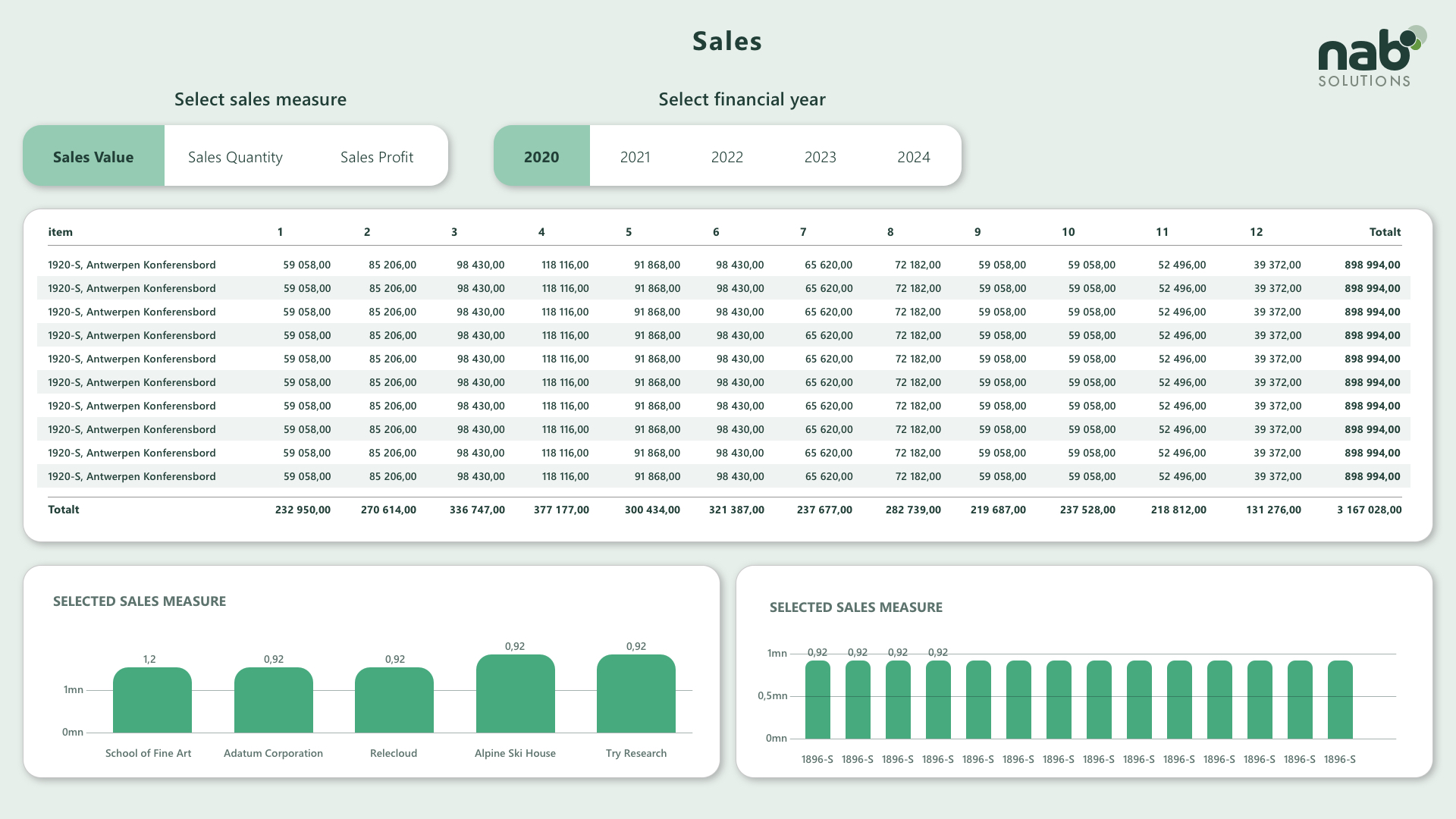1456x819 pixels.
Task: Choose financial year 2024
Action: coord(913,157)
